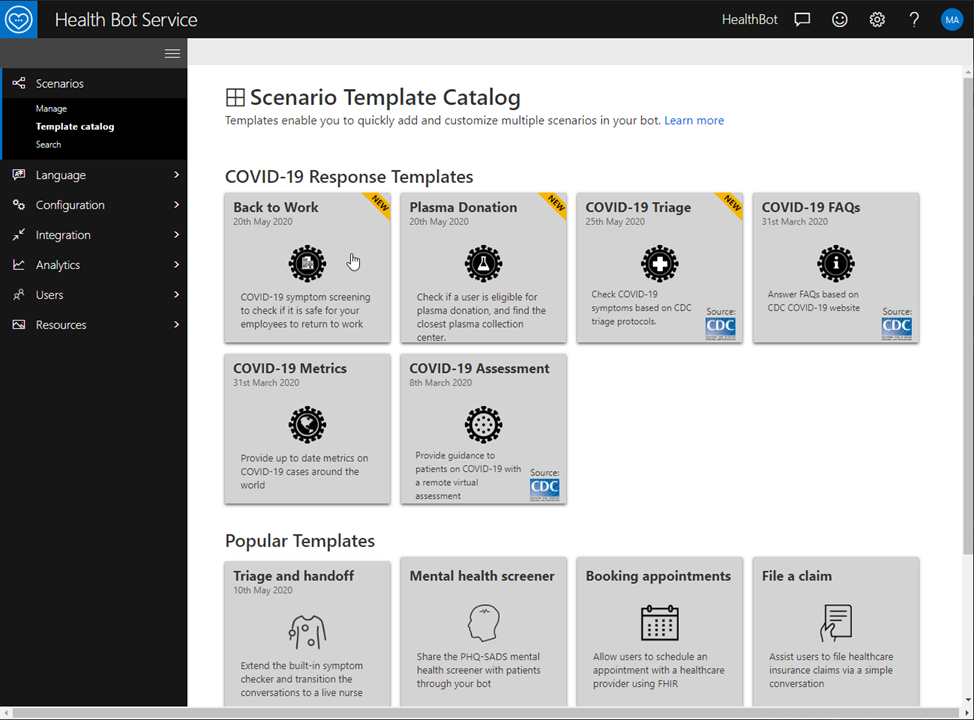
Task: Open the chat bubble icon in header
Action: click(802, 20)
